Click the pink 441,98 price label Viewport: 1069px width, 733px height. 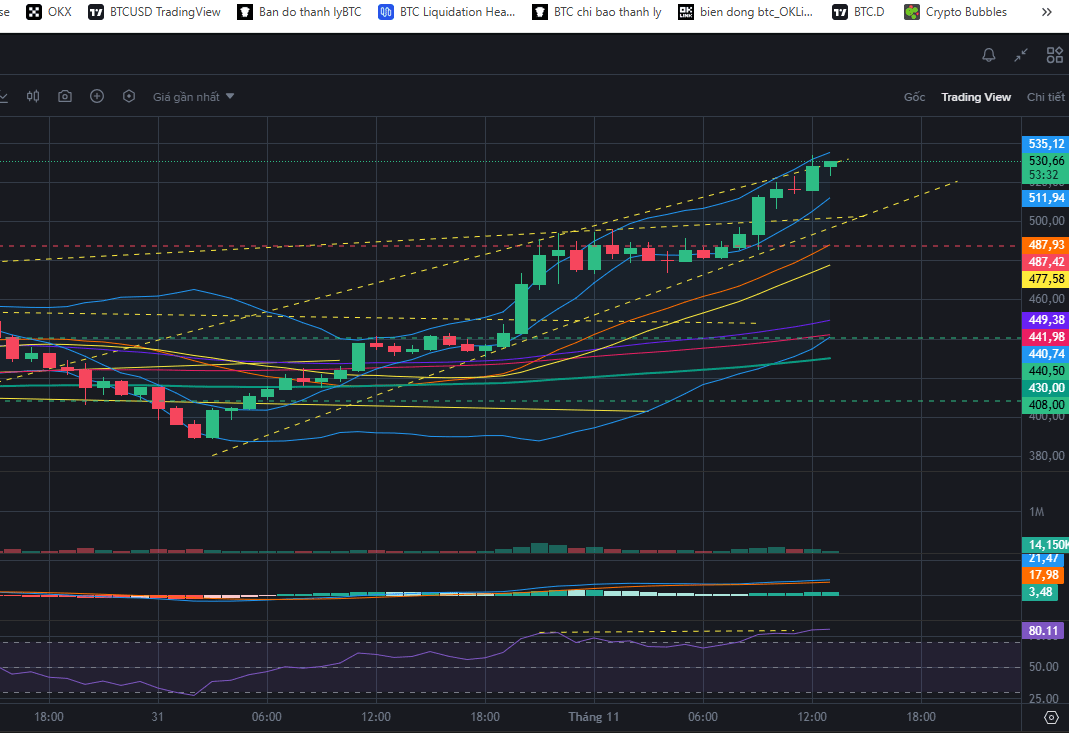[x=1046, y=337]
